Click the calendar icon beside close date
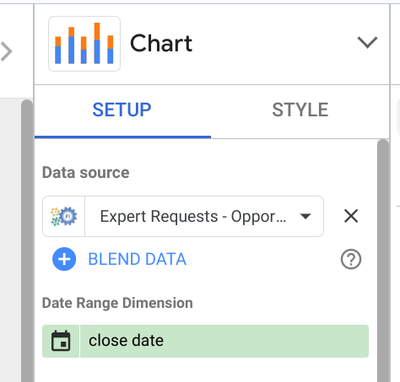 pyautogui.click(x=61, y=341)
